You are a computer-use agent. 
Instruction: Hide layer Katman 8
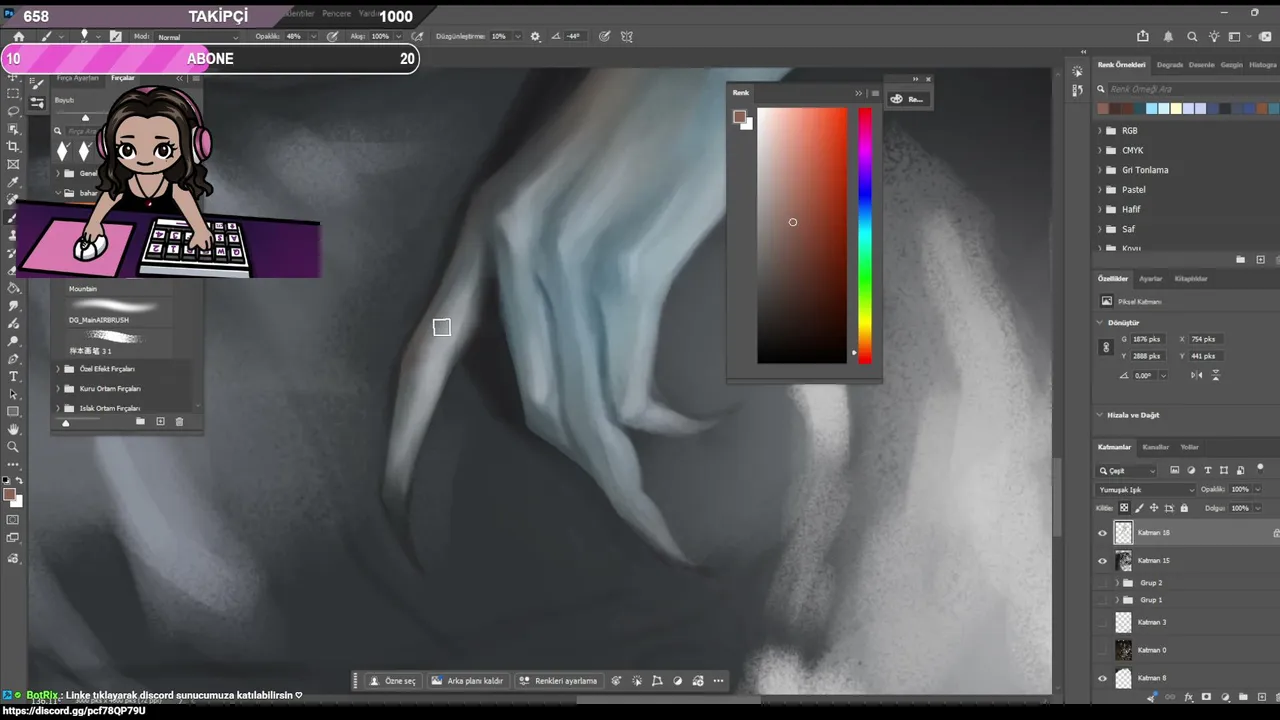coord(1103,678)
